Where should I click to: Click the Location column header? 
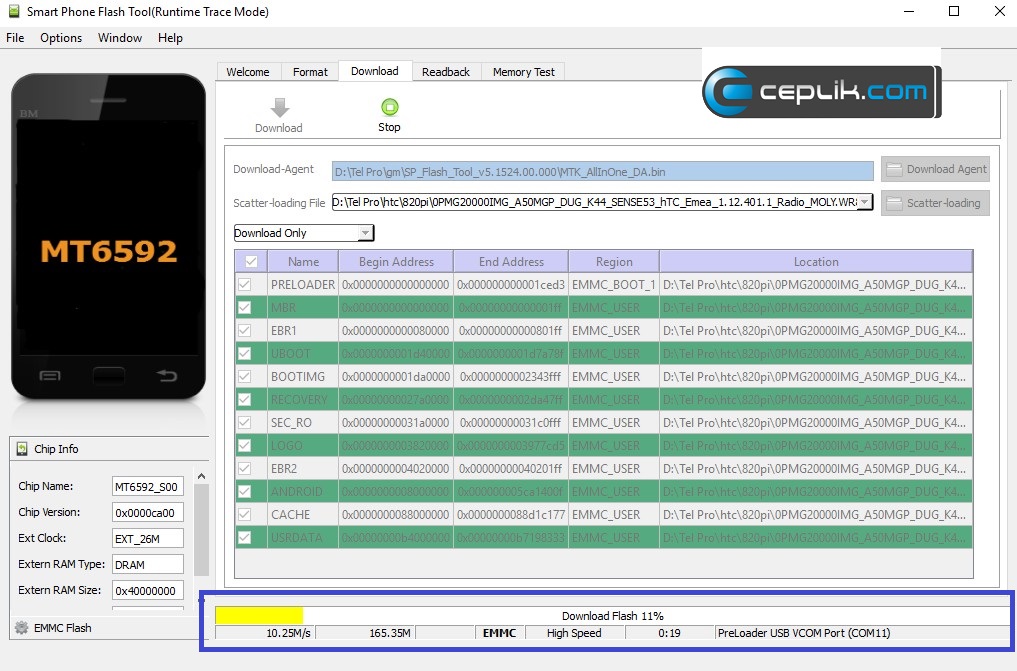(x=816, y=262)
